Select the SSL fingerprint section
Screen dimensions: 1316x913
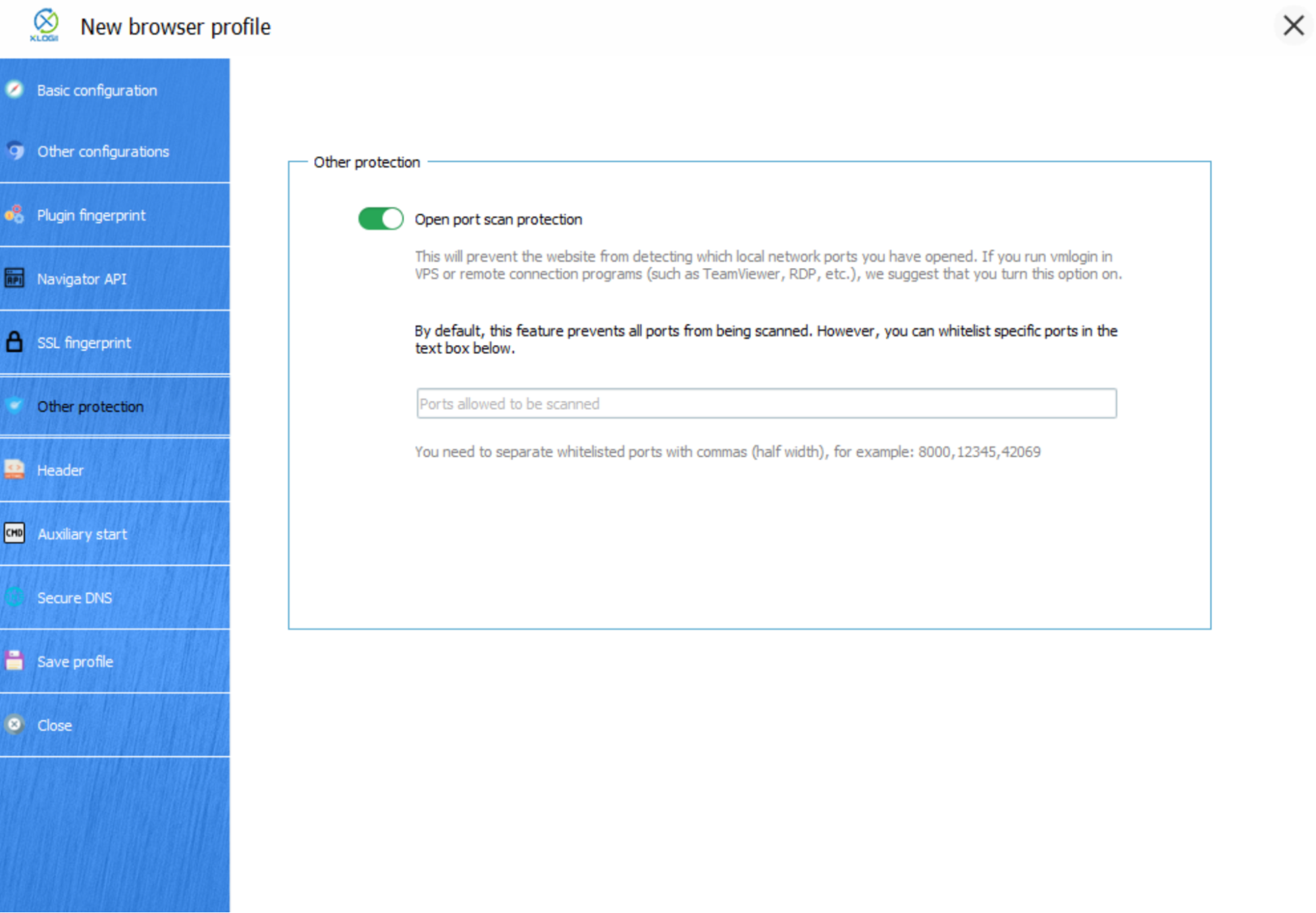pyautogui.click(x=115, y=343)
